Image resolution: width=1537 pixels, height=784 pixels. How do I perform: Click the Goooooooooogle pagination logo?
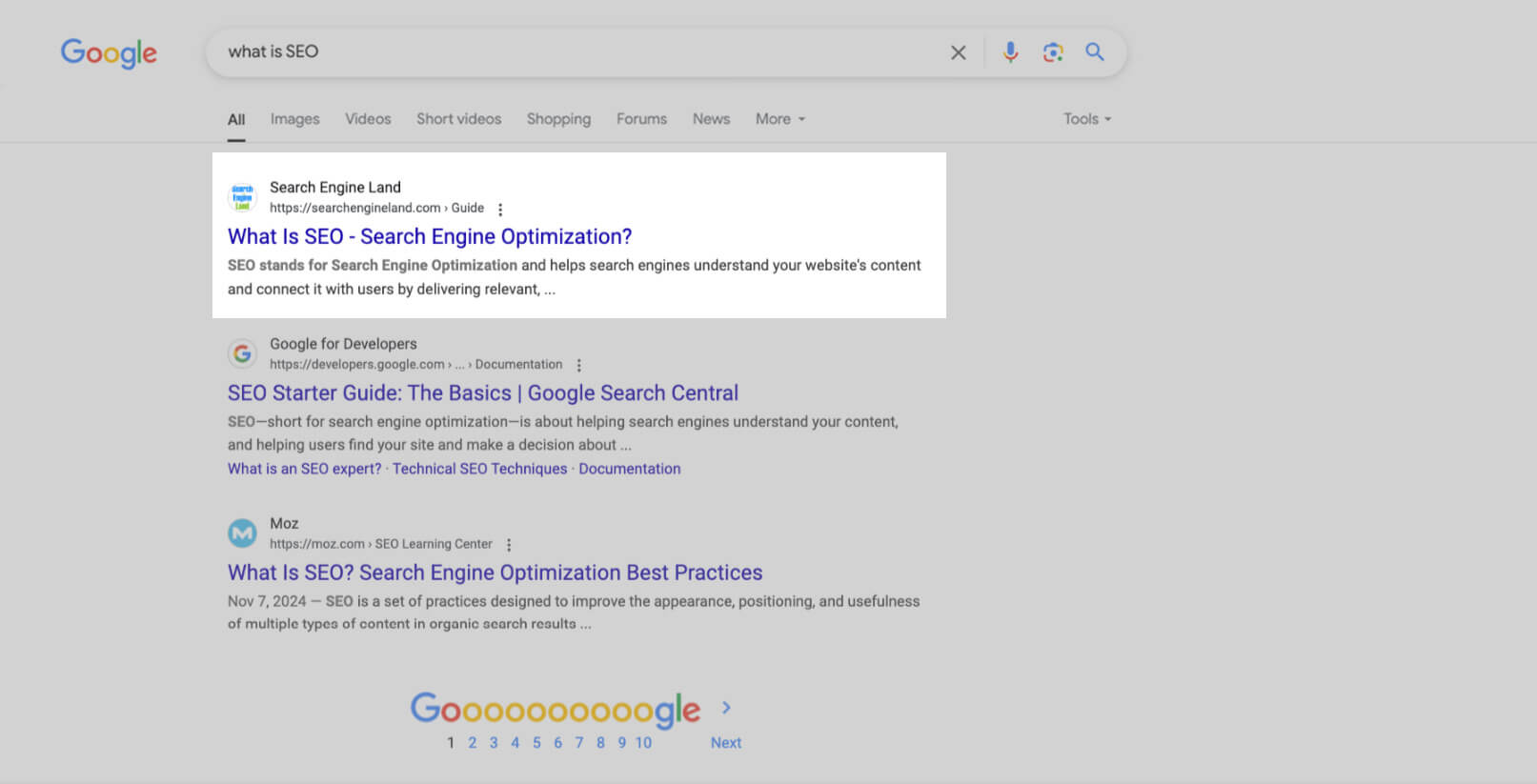tap(556, 710)
